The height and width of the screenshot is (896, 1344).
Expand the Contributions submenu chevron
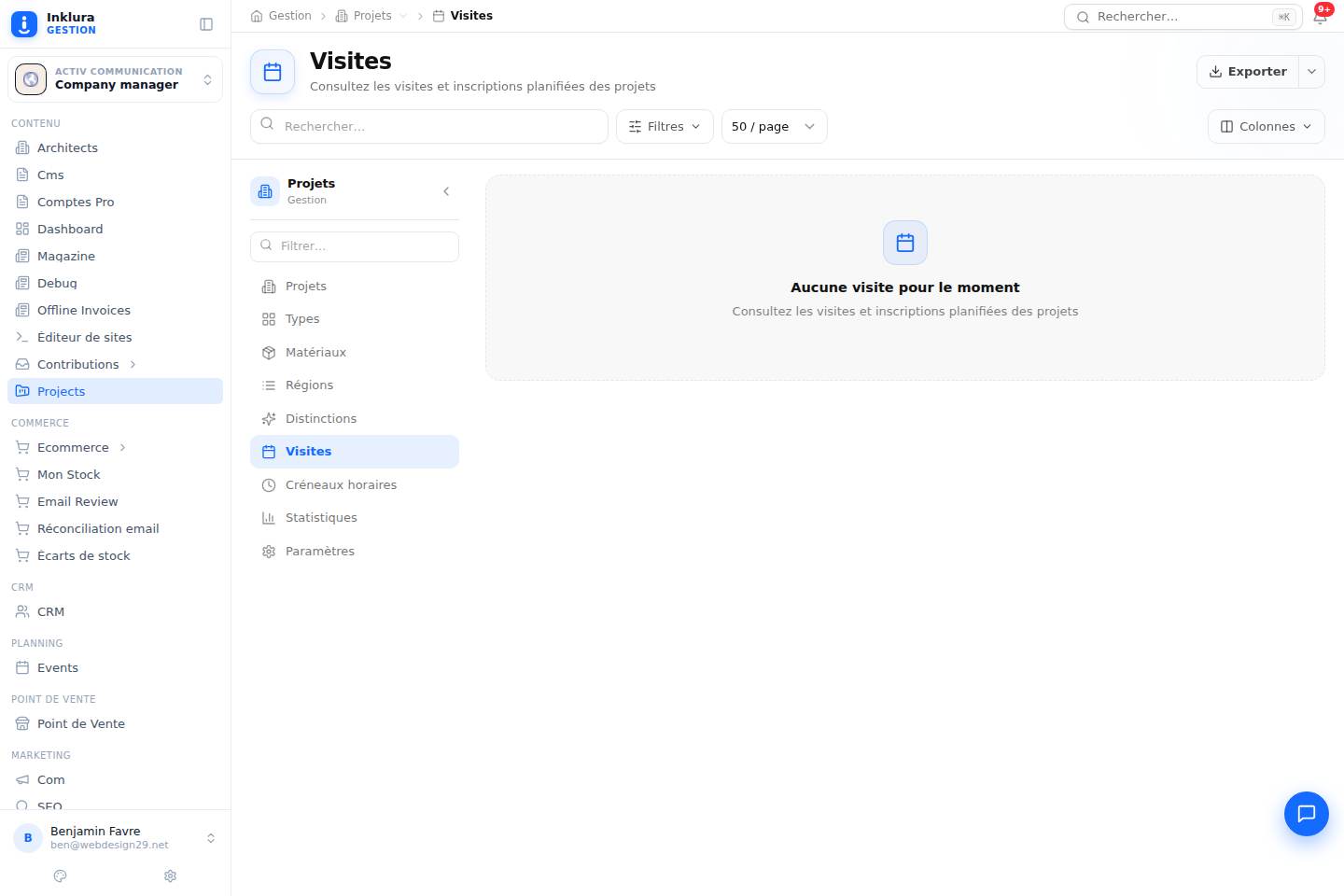(x=133, y=364)
